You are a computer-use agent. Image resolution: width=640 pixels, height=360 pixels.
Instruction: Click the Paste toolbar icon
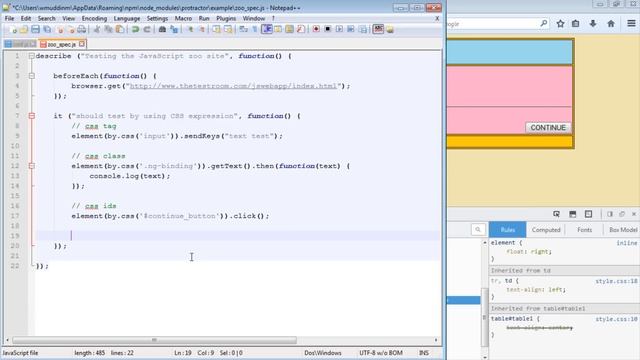pyautogui.click(x=120, y=29)
